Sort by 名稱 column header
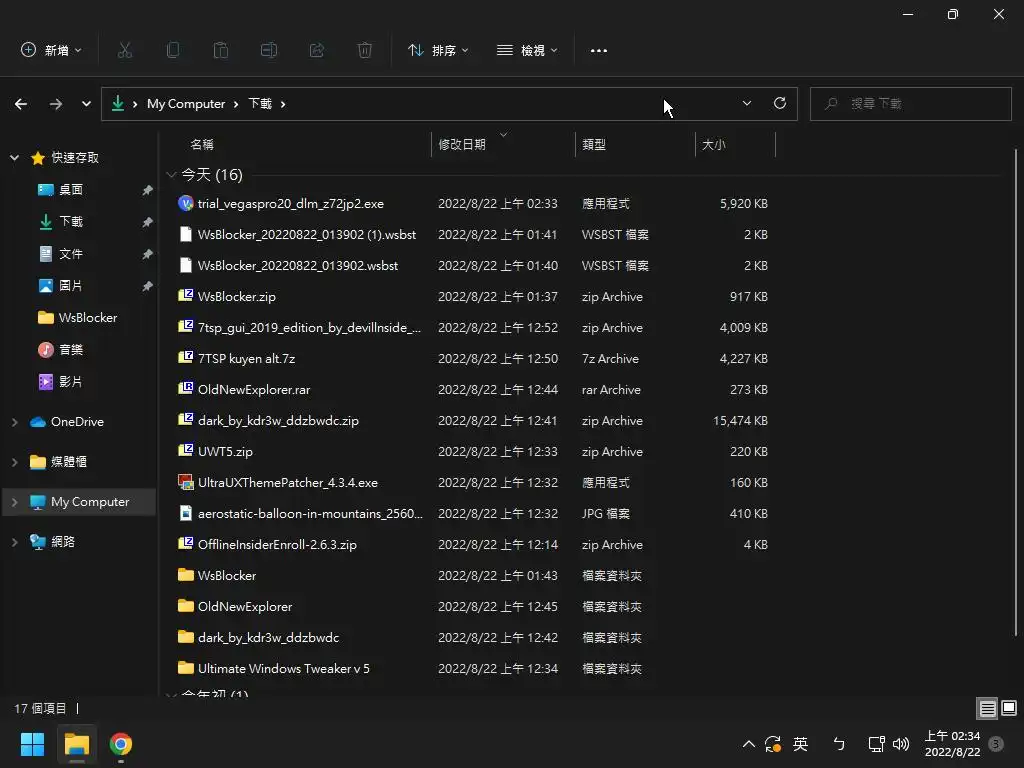This screenshot has width=1024, height=768. pos(202,144)
